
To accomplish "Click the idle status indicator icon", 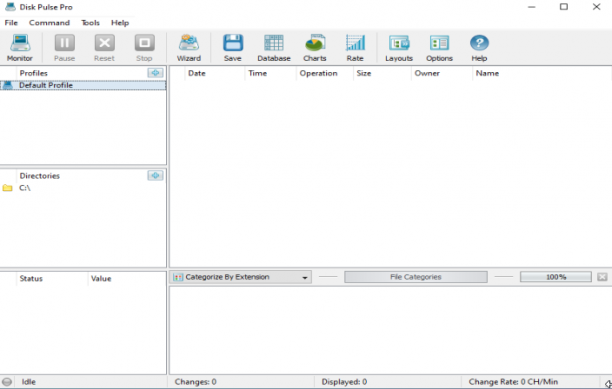I will [7, 382].
